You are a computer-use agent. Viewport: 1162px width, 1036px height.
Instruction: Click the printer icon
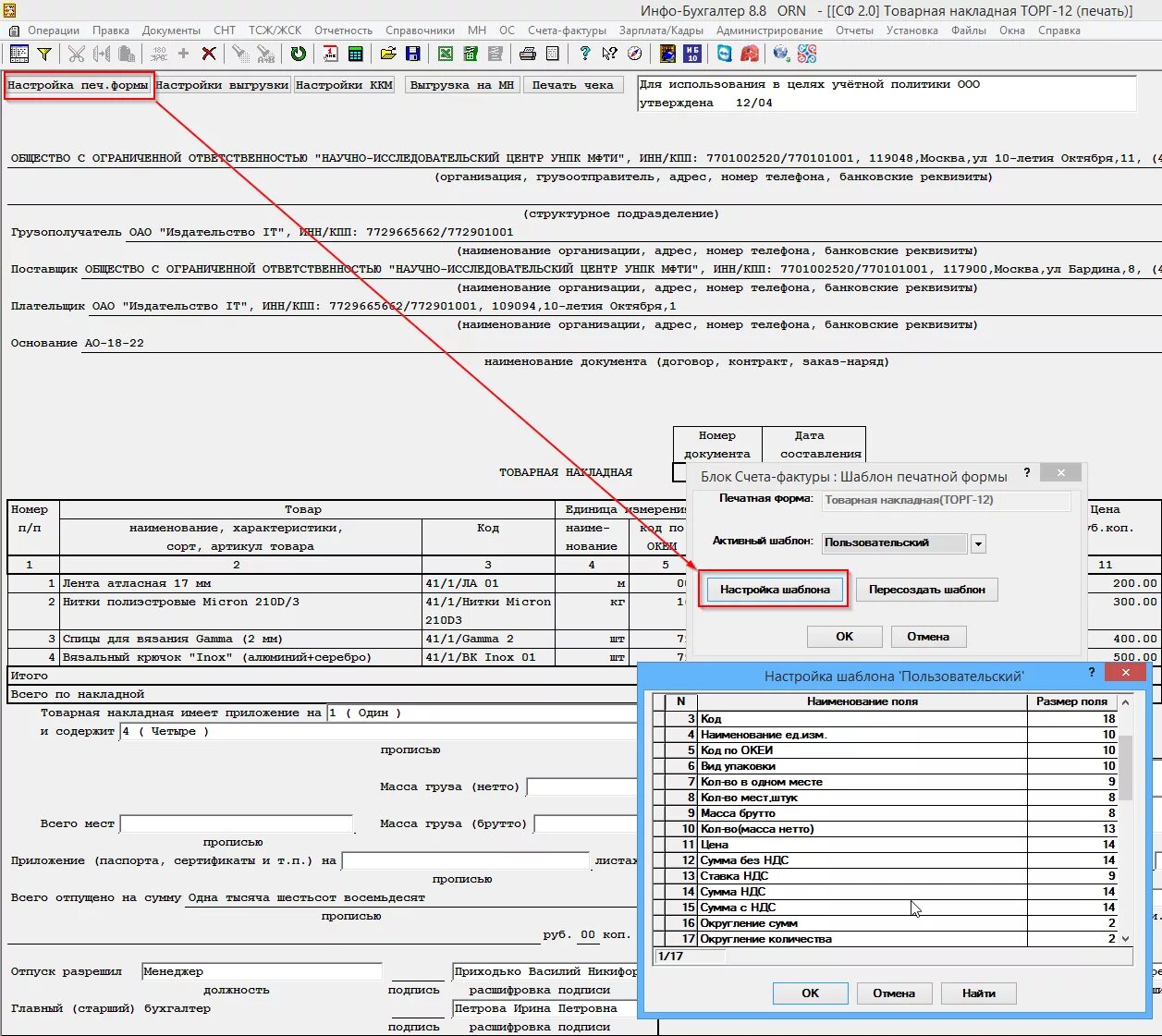click(528, 54)
